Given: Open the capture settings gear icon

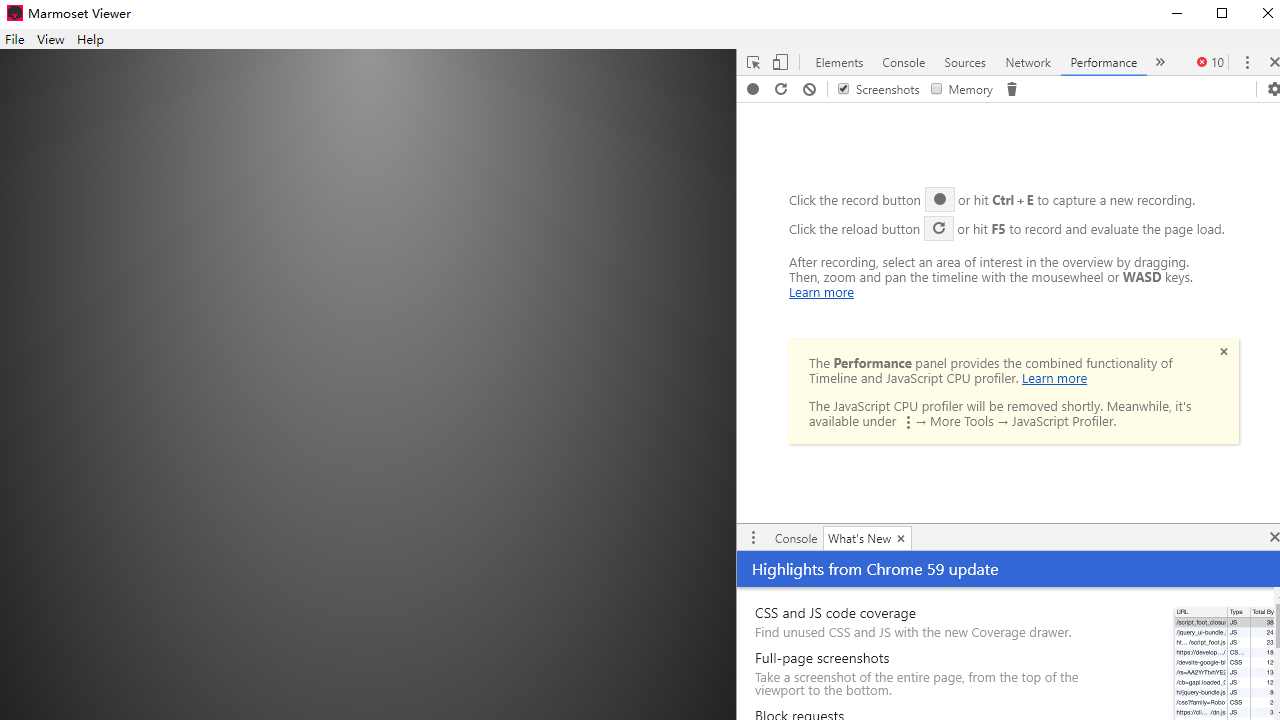Looking at the screenshot, I should (1273, 89).
